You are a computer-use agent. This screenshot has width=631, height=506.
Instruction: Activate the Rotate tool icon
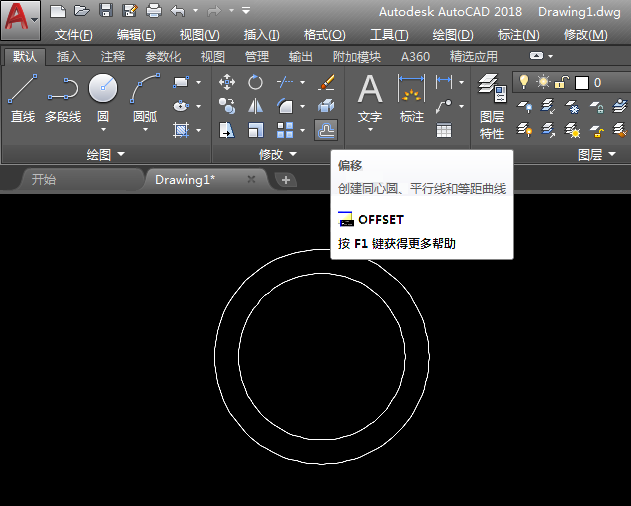point(256,82)
